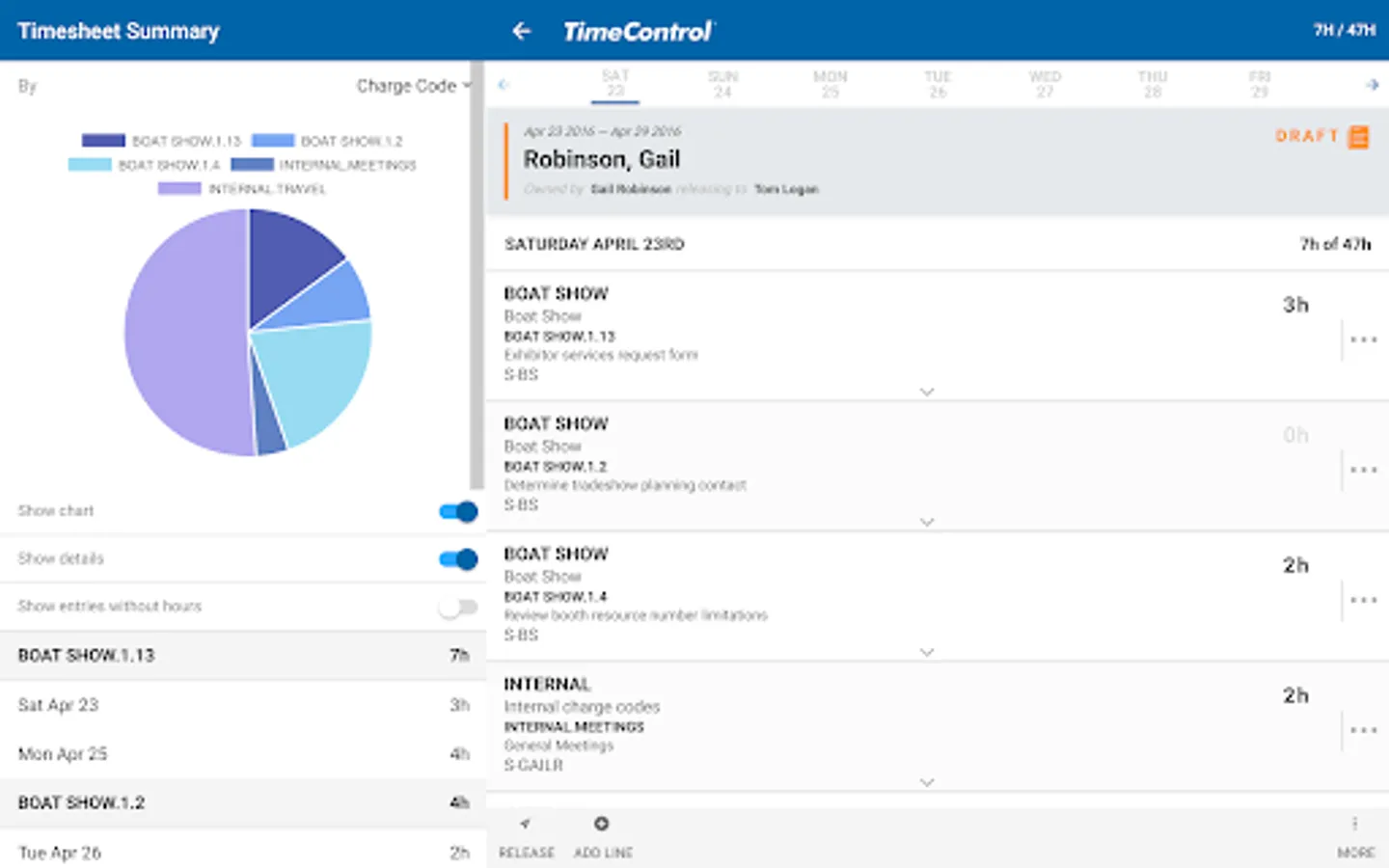
Task: Open the orange draft timesheet icon
Action: click(x=1358, y=137)
